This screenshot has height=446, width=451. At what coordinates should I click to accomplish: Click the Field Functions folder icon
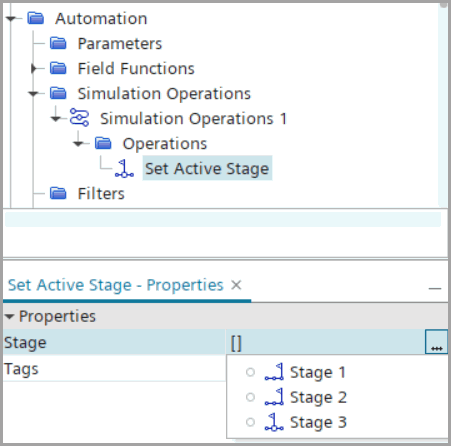(x=58, y=68)
